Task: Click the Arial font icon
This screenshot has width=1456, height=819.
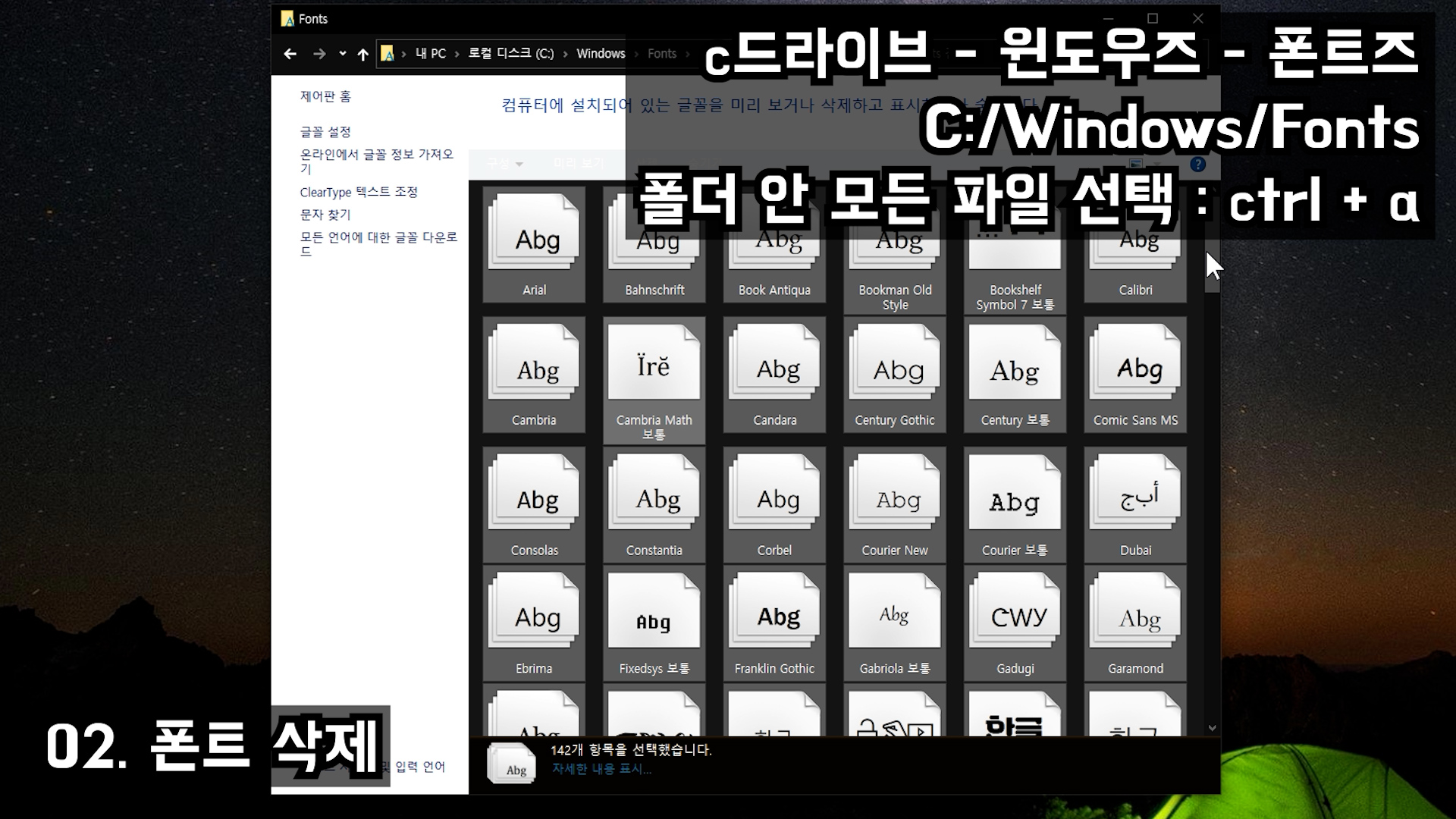Action: coord(534,233)
